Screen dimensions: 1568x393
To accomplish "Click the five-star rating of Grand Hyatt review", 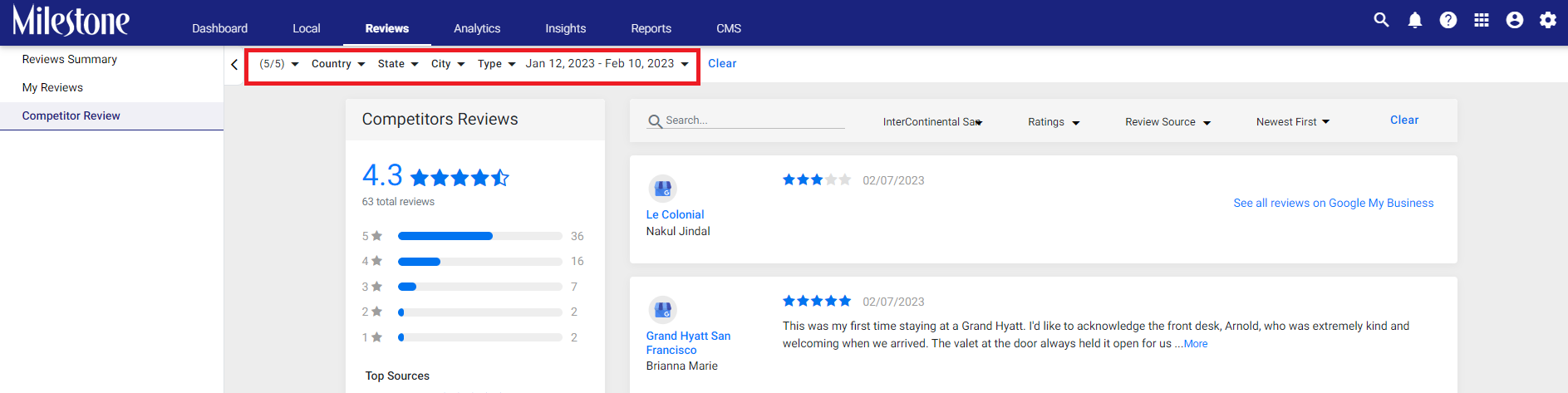I will pos(817,301).
